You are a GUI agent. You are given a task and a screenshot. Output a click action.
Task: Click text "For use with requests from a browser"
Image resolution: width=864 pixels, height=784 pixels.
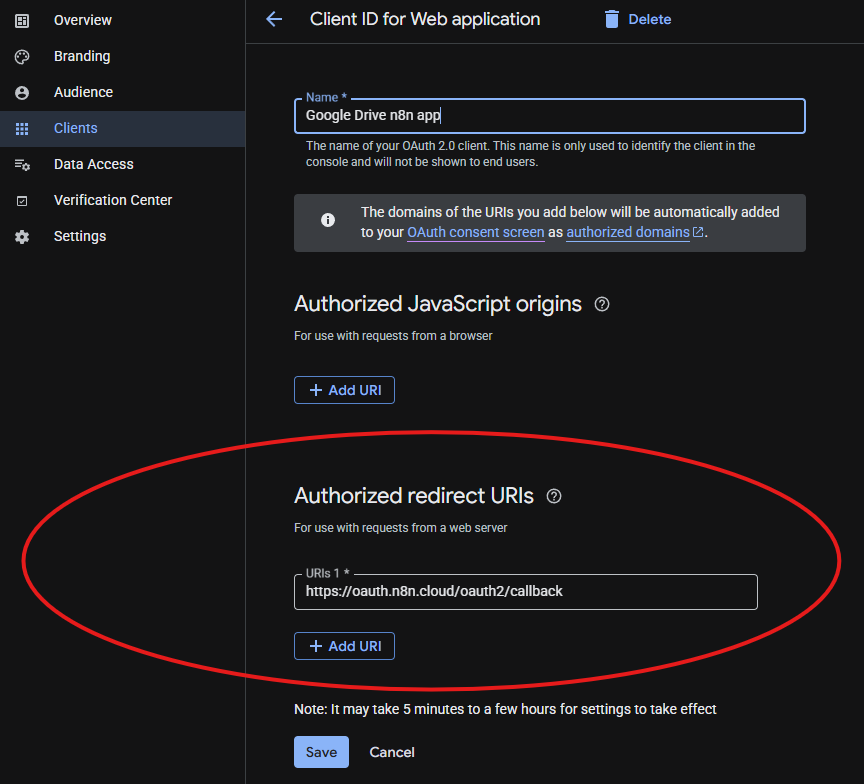pos(393,336)
